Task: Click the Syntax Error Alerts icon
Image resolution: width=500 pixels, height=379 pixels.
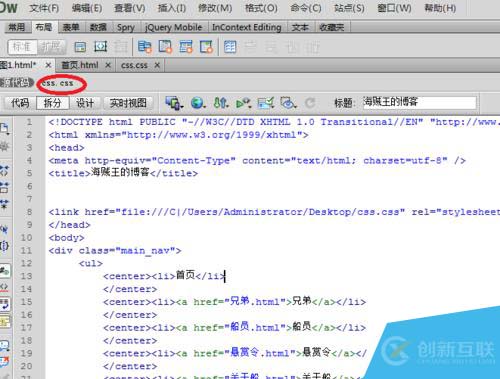Action: tap(4, 322)
